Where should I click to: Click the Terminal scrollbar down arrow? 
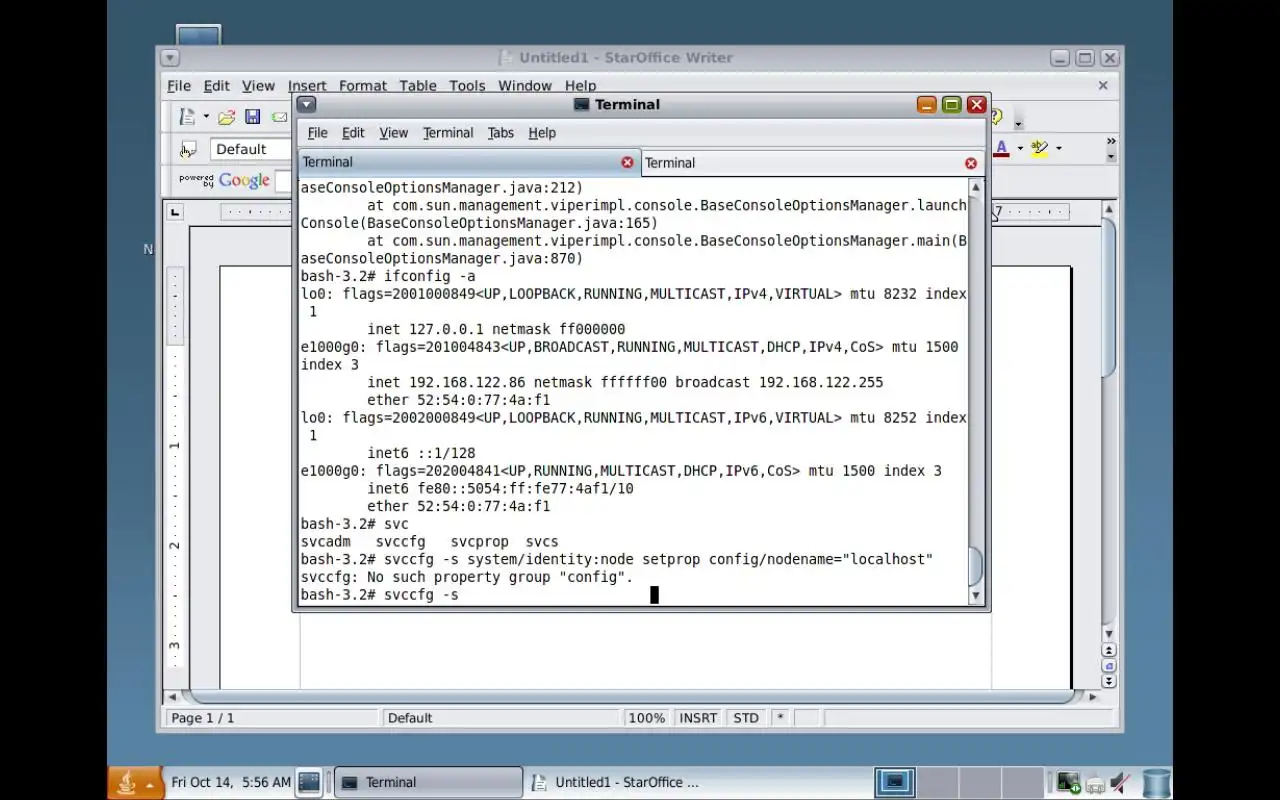point(976,596)
